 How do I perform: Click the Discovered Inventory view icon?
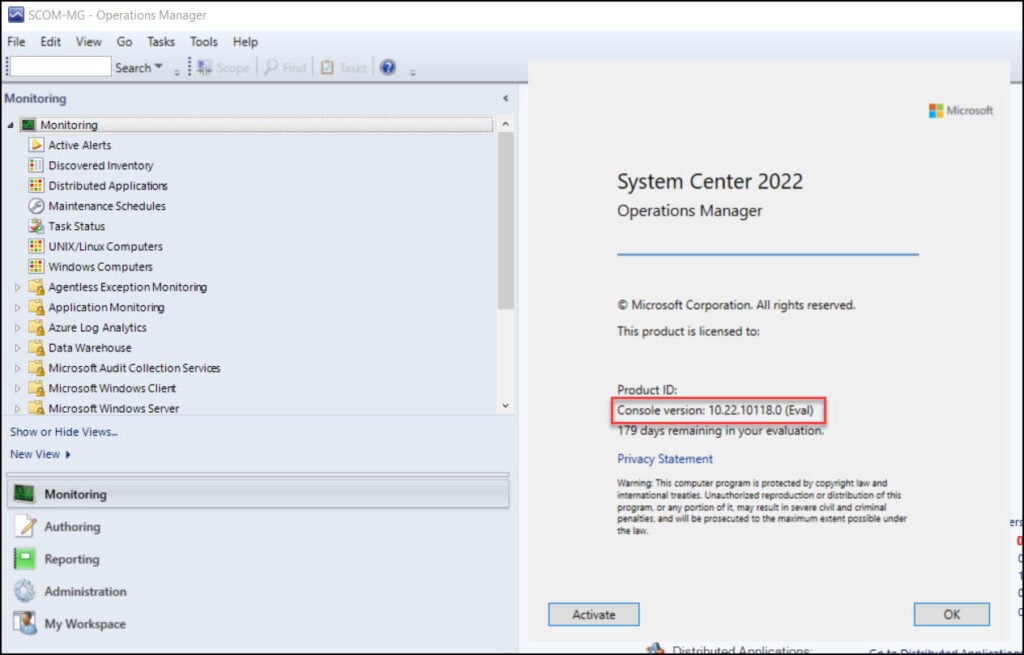(36, 165)
